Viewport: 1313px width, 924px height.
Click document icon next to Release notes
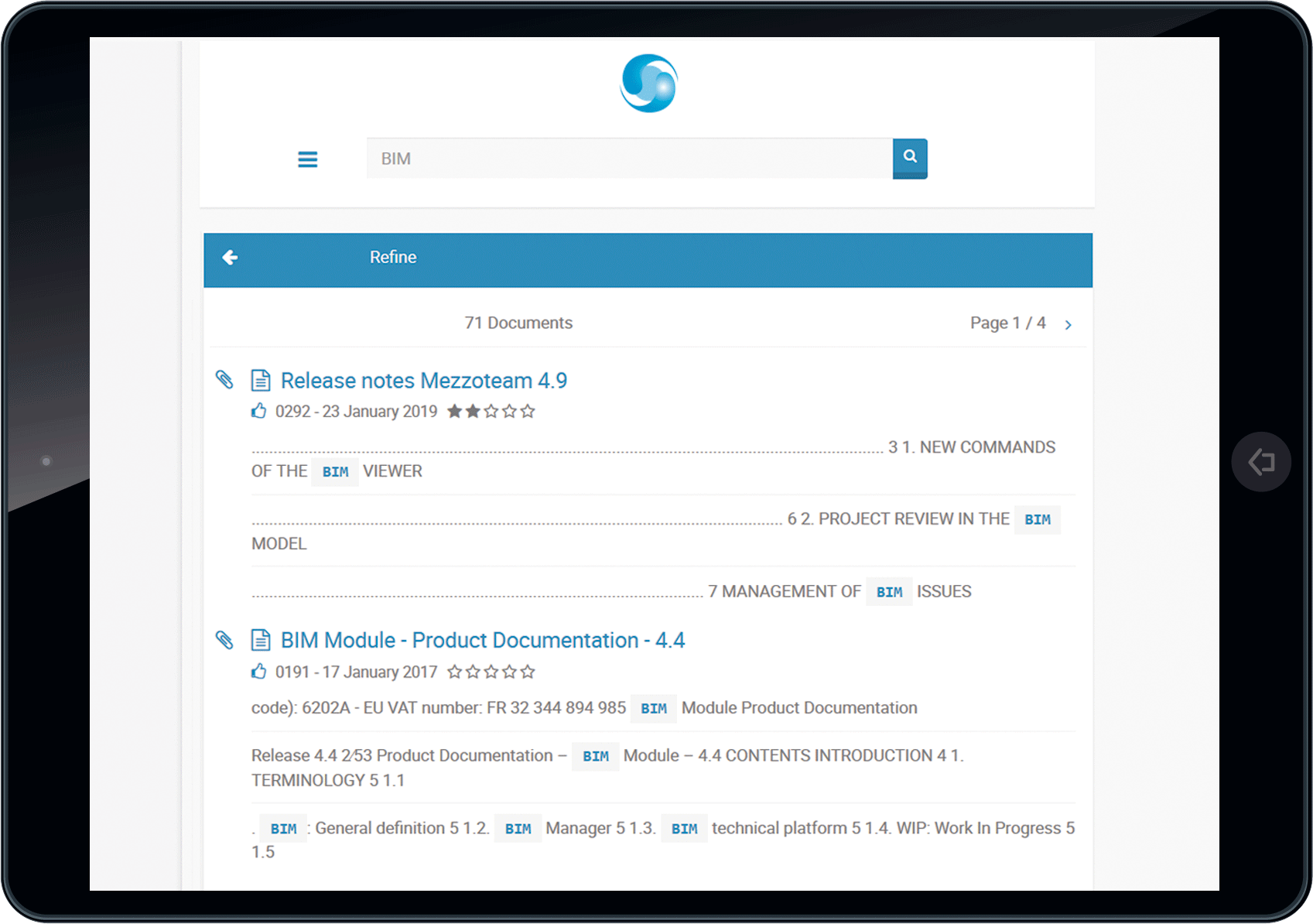pos(261,381)
